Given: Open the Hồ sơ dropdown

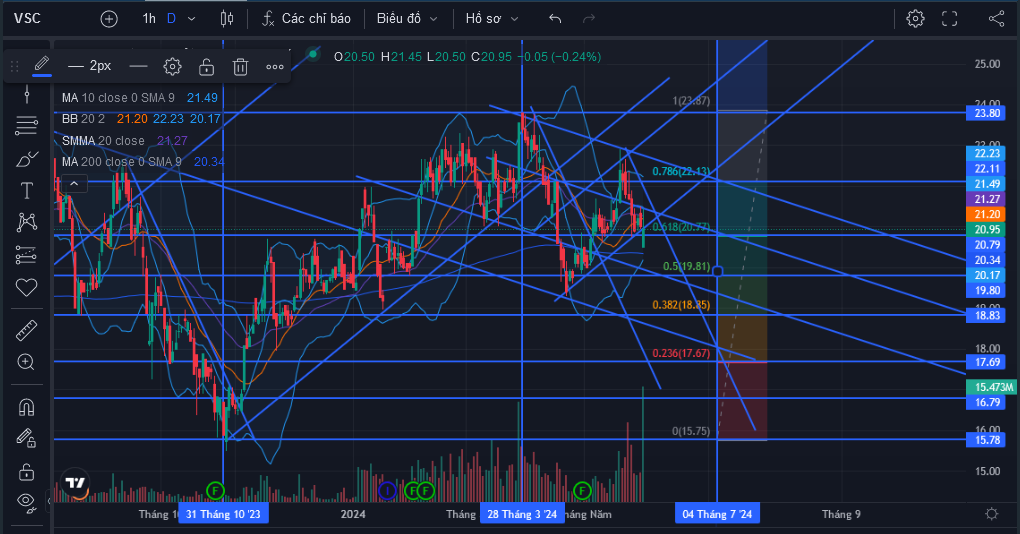Looking at the screenshot, I should [x=492, y=19].
